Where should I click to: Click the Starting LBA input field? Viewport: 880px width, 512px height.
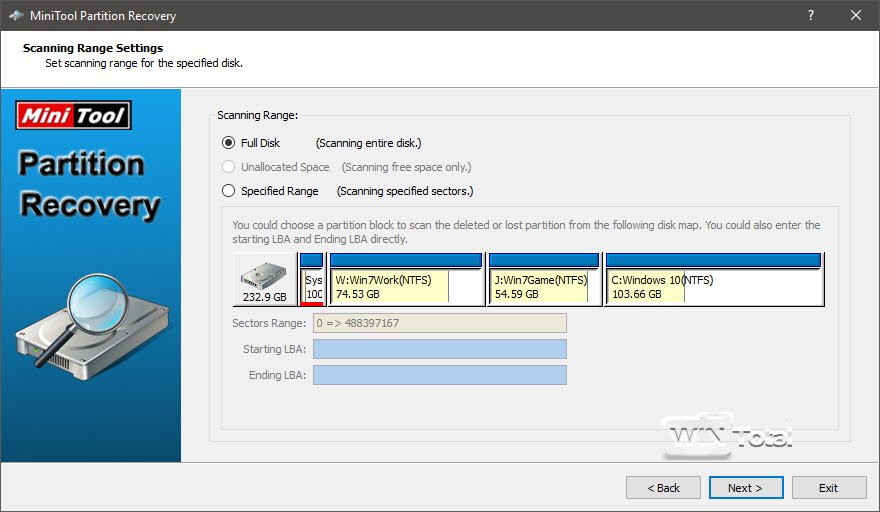tap(439, 349)
